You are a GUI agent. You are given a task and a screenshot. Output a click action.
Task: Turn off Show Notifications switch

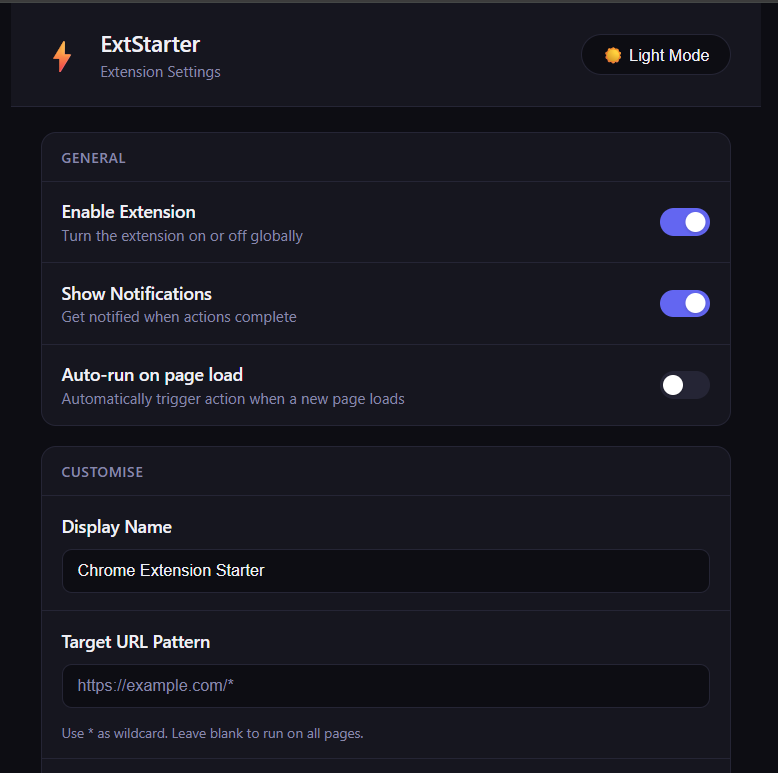pyautogui.click(x=684, y=303)
